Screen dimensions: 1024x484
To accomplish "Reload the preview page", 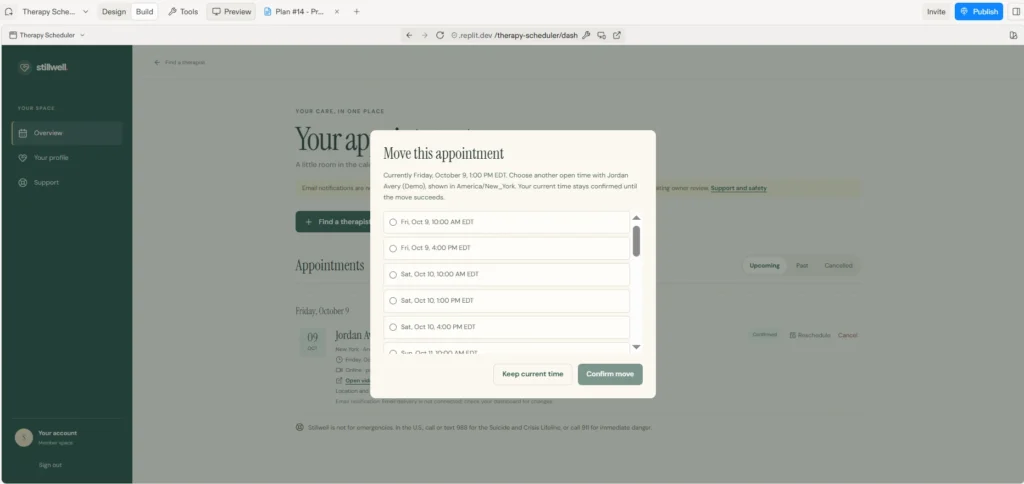I will coord(440,35).
